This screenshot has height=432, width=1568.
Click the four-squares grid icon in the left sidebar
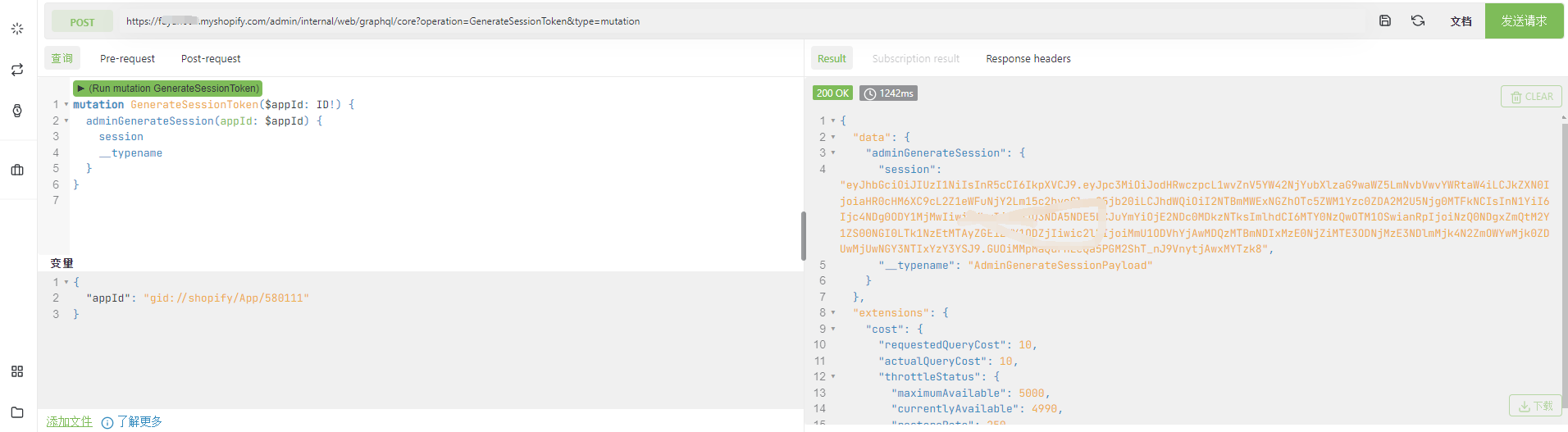17,371
